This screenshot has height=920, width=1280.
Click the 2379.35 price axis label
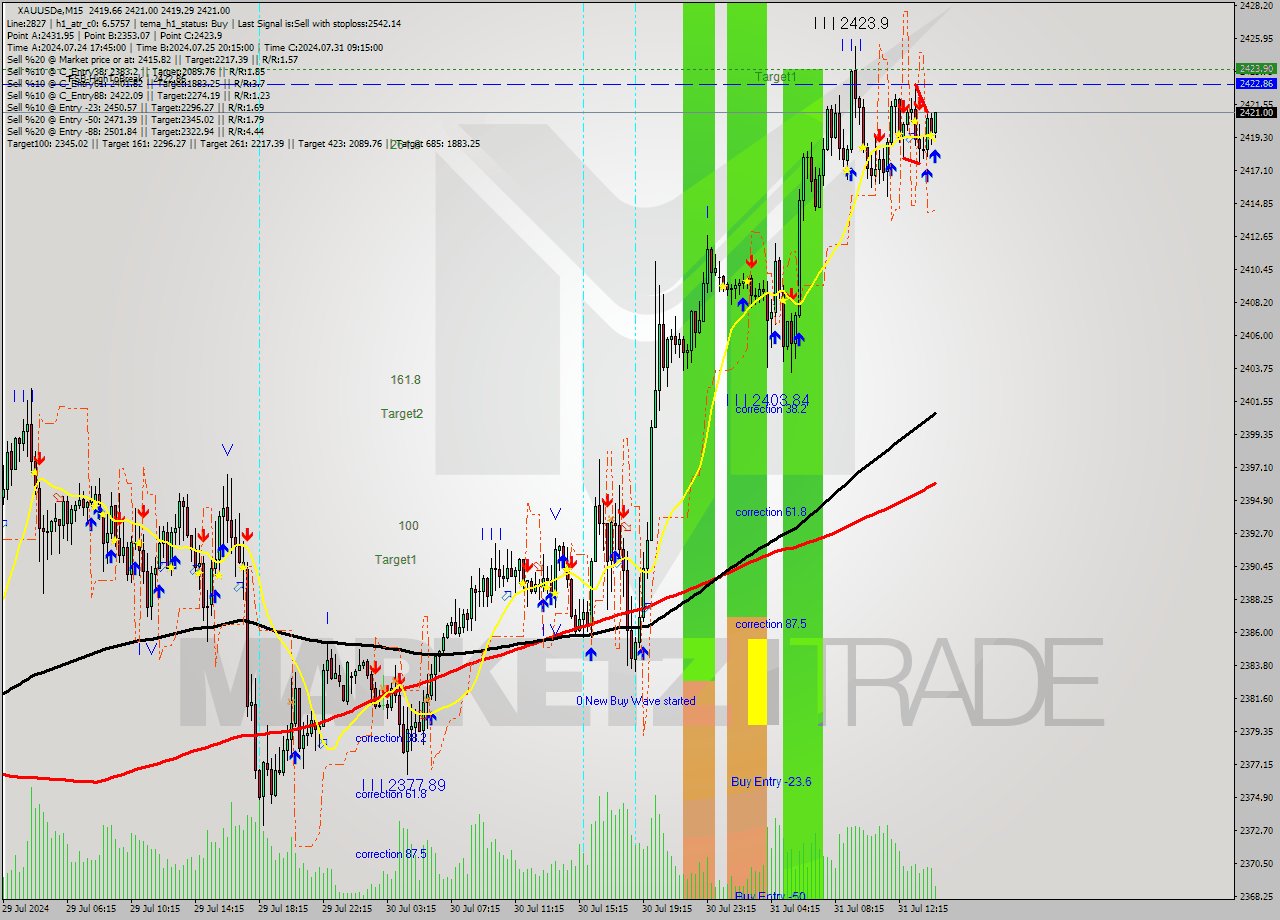click(1255, 731)
